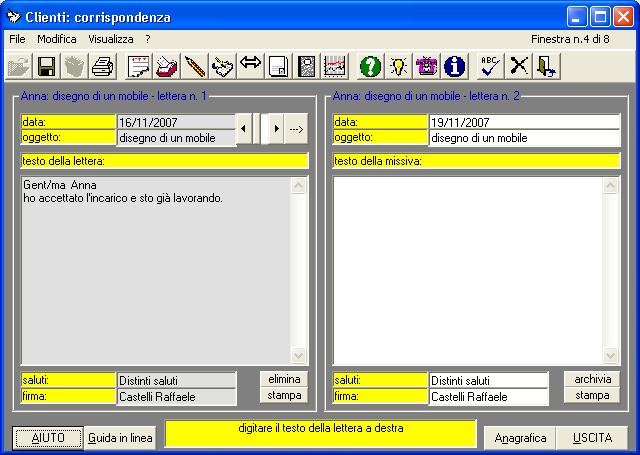Open the Visualizza menu
The image size is (640, 455).
(110, 38)
